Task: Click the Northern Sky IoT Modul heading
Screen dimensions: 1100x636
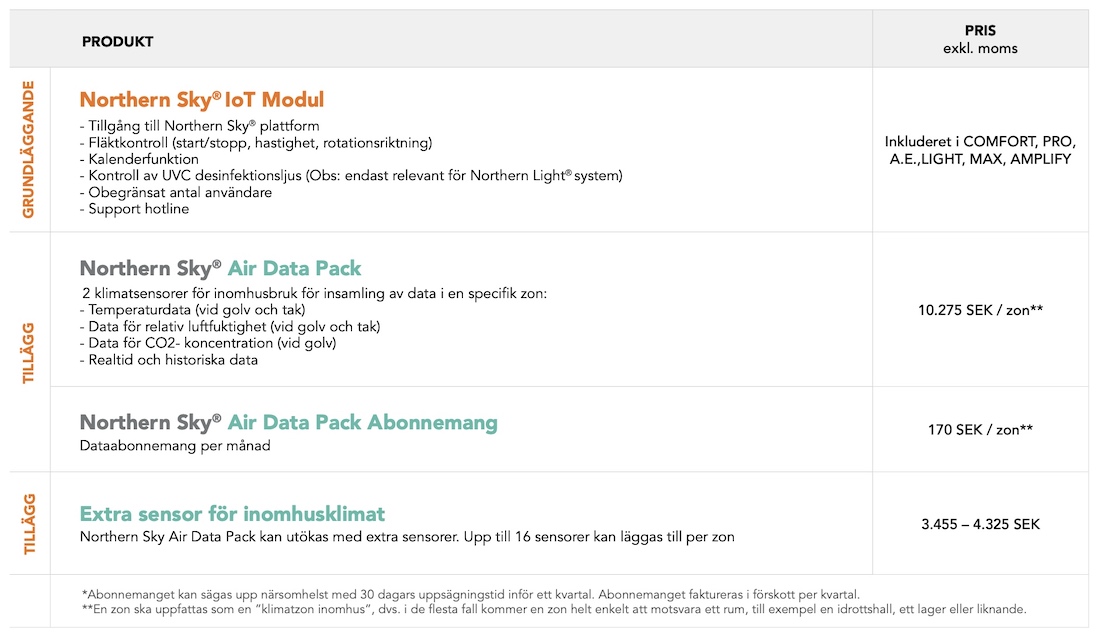Action: click(x=202, y=100)
